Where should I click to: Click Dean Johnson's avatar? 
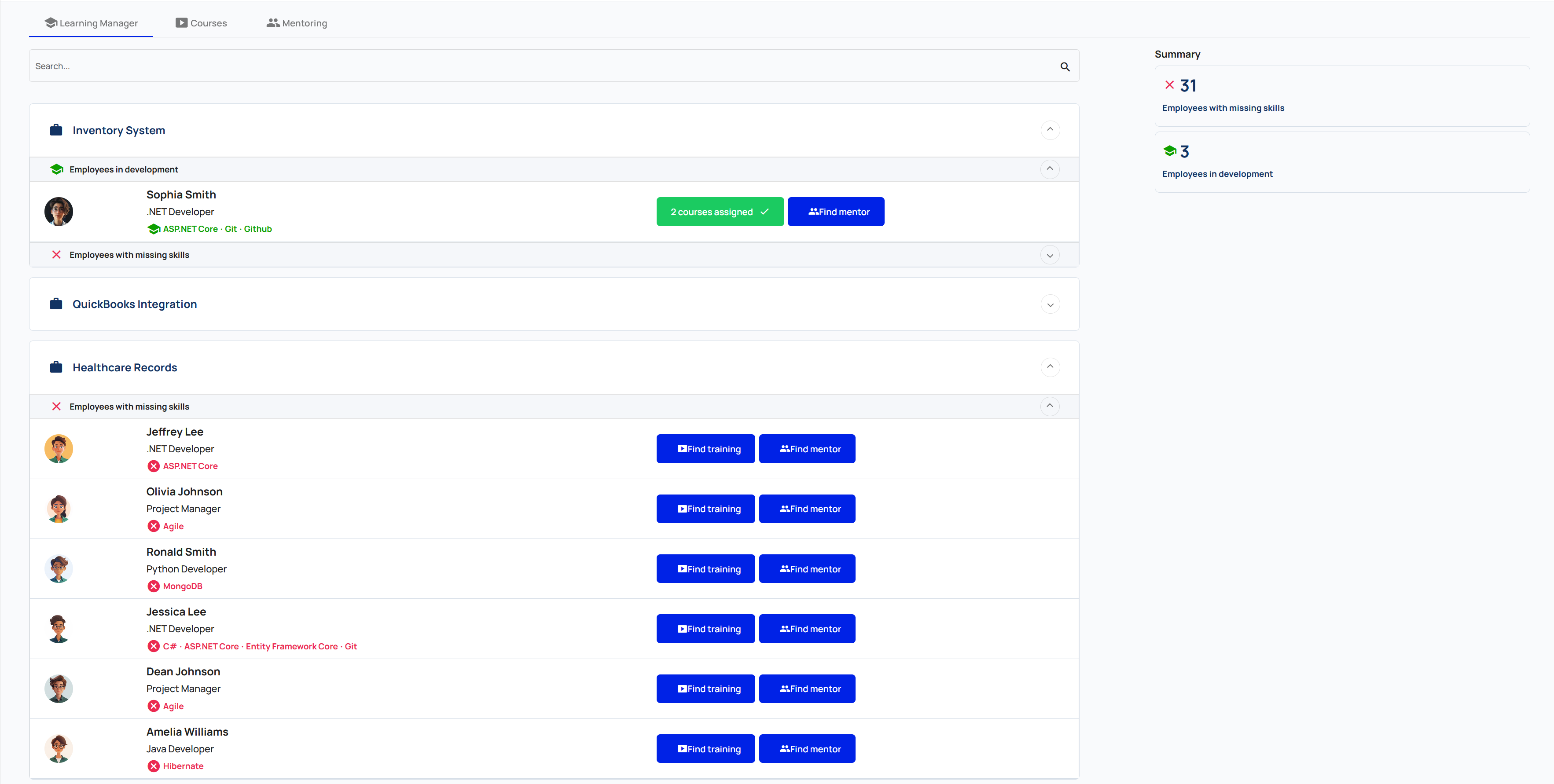(59, 689)
